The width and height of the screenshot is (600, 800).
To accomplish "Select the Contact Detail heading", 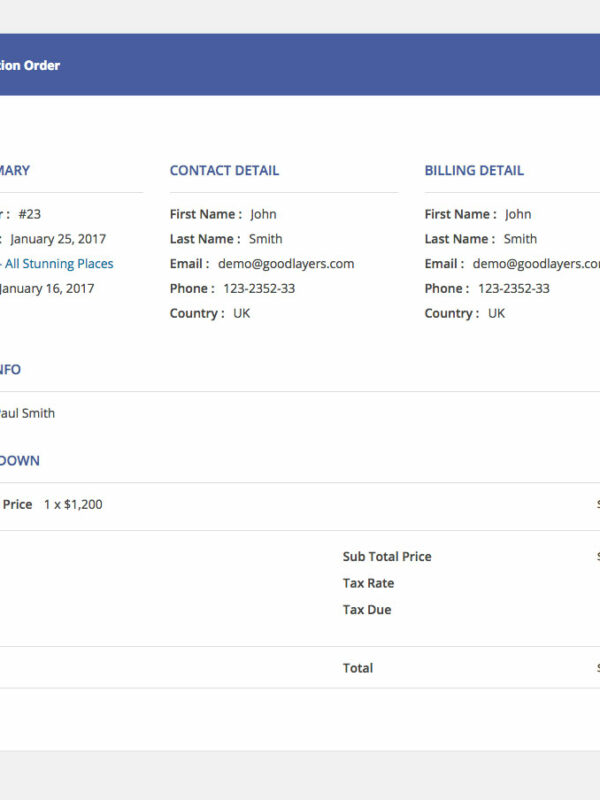I will [x=224, y=171].
